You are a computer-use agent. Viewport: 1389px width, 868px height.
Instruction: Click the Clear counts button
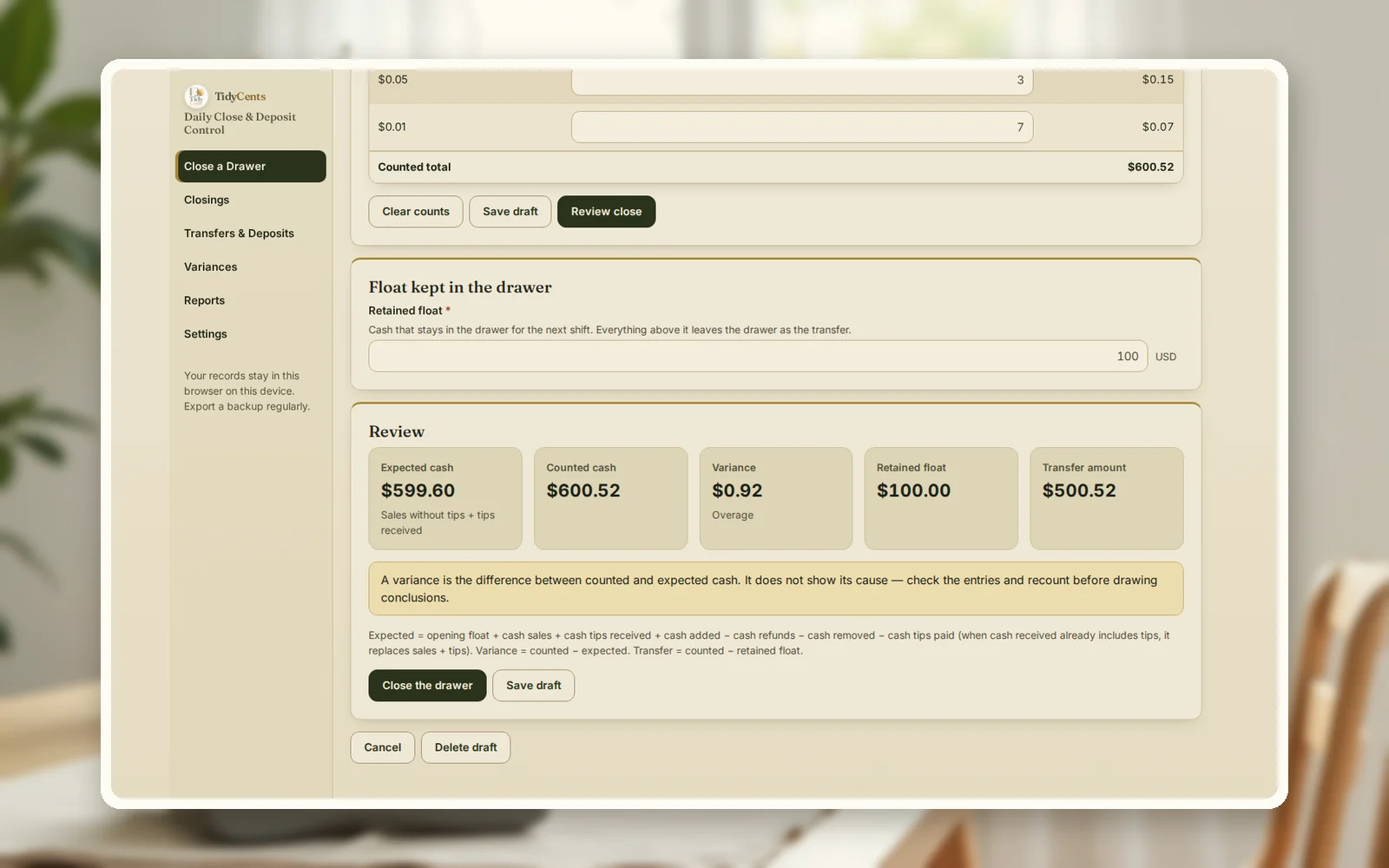[416, 212]
